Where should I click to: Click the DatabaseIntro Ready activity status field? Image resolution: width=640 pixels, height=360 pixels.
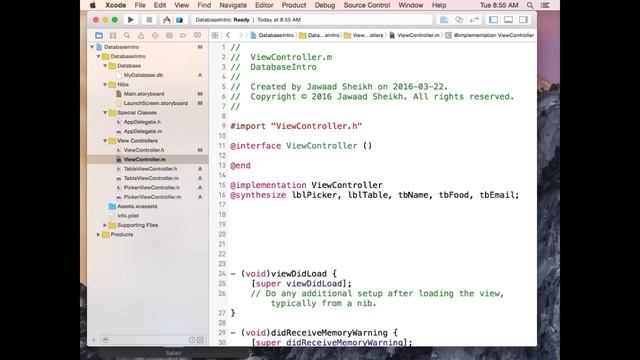(311, 20)
